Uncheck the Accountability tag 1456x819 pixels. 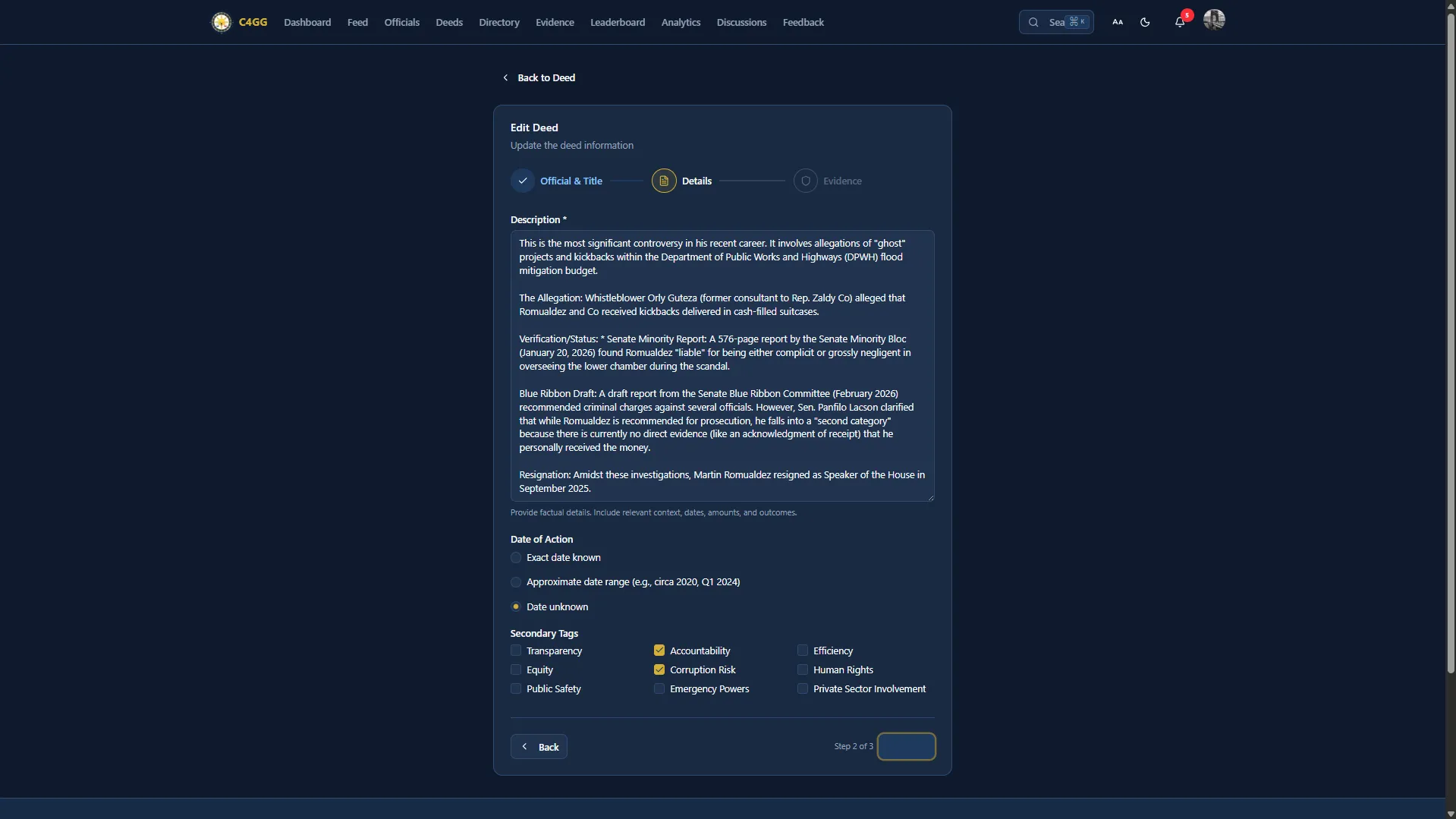[659, 650]
